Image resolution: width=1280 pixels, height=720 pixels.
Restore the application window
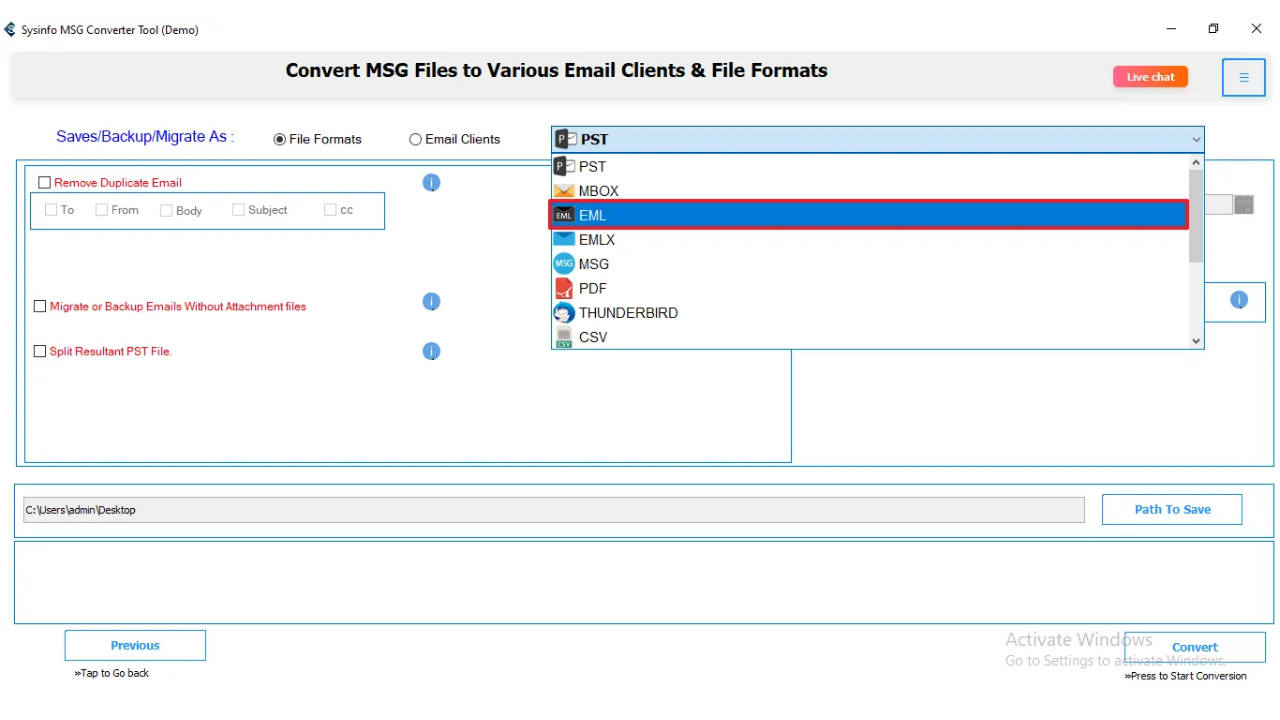click(x=1213, y=29)
